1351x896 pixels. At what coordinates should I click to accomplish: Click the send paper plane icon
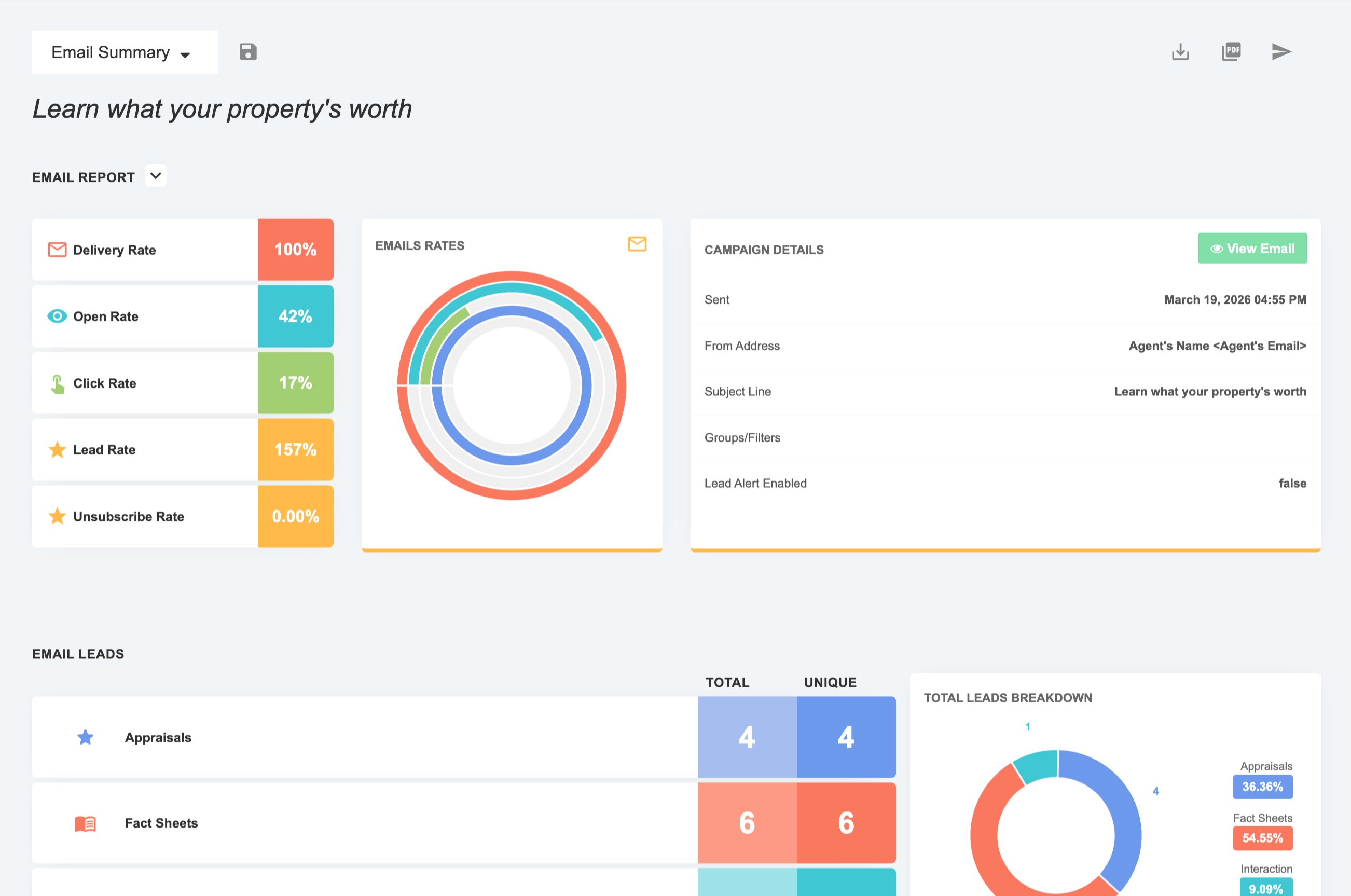1281,52
